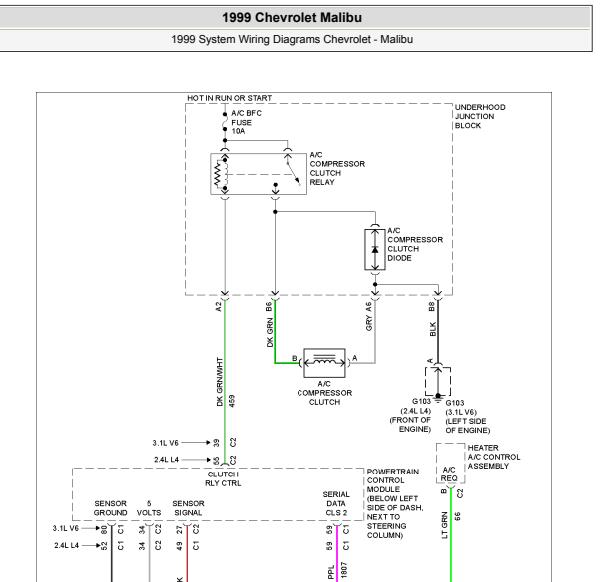
Task: Click the label beneath the compressor clutch coil
Action: 324,393
